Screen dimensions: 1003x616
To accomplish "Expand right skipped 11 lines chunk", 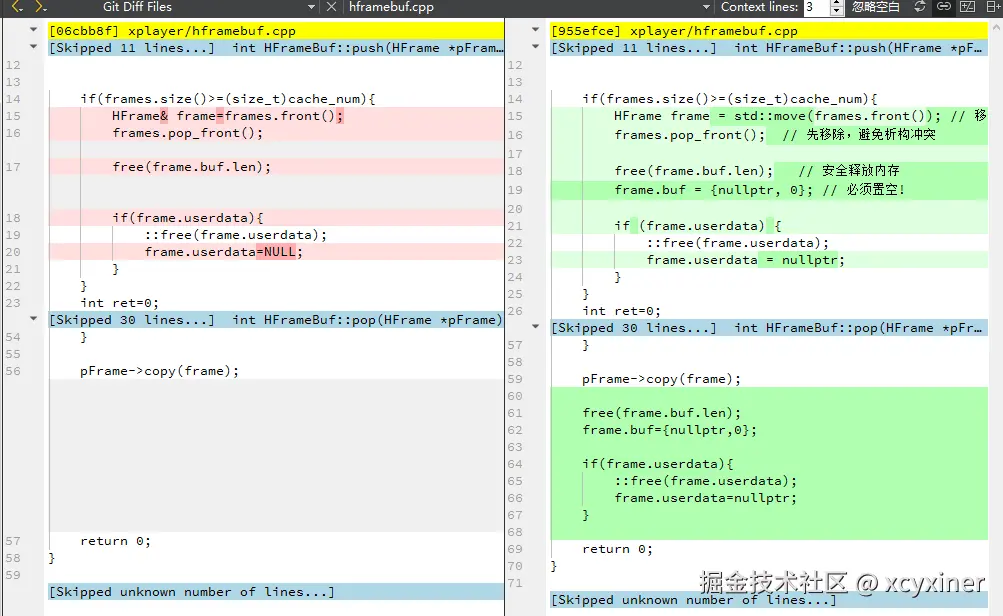I will pos(535,47).
